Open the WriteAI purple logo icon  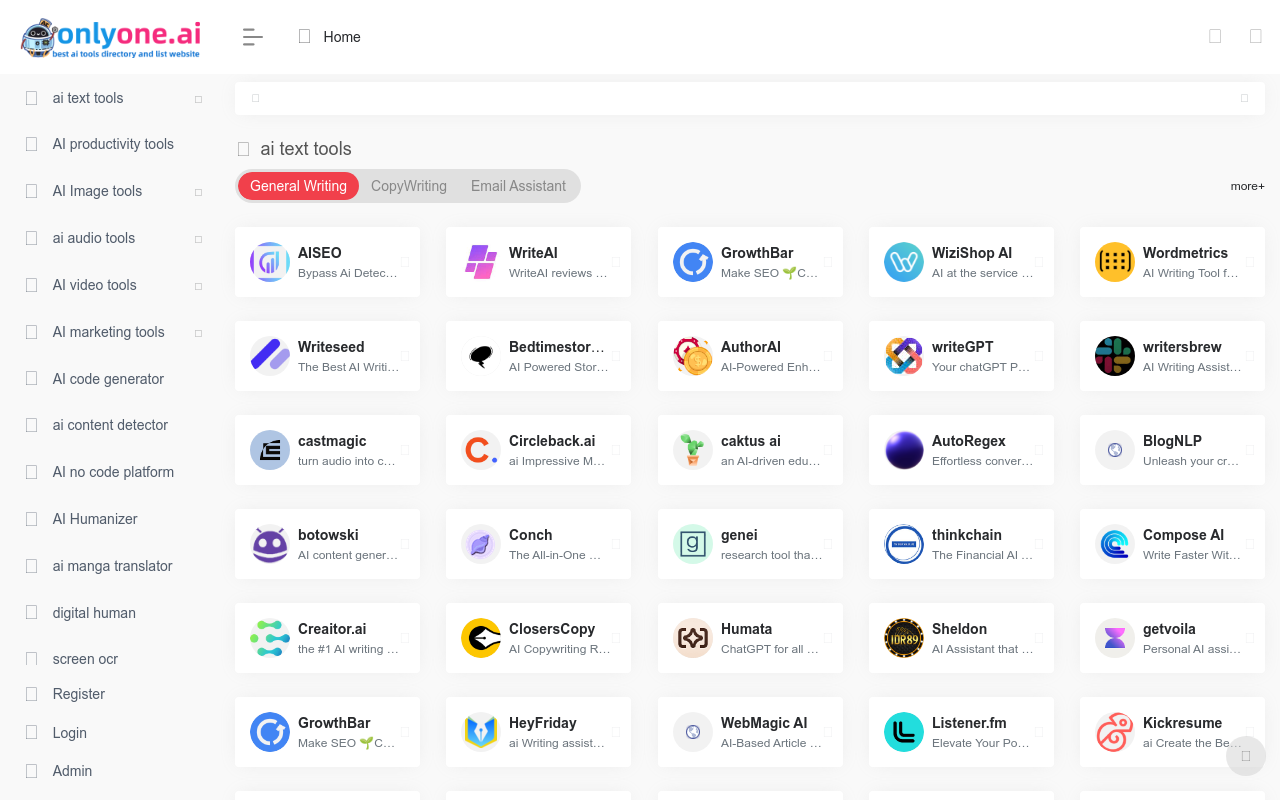(x=481, y=262)
